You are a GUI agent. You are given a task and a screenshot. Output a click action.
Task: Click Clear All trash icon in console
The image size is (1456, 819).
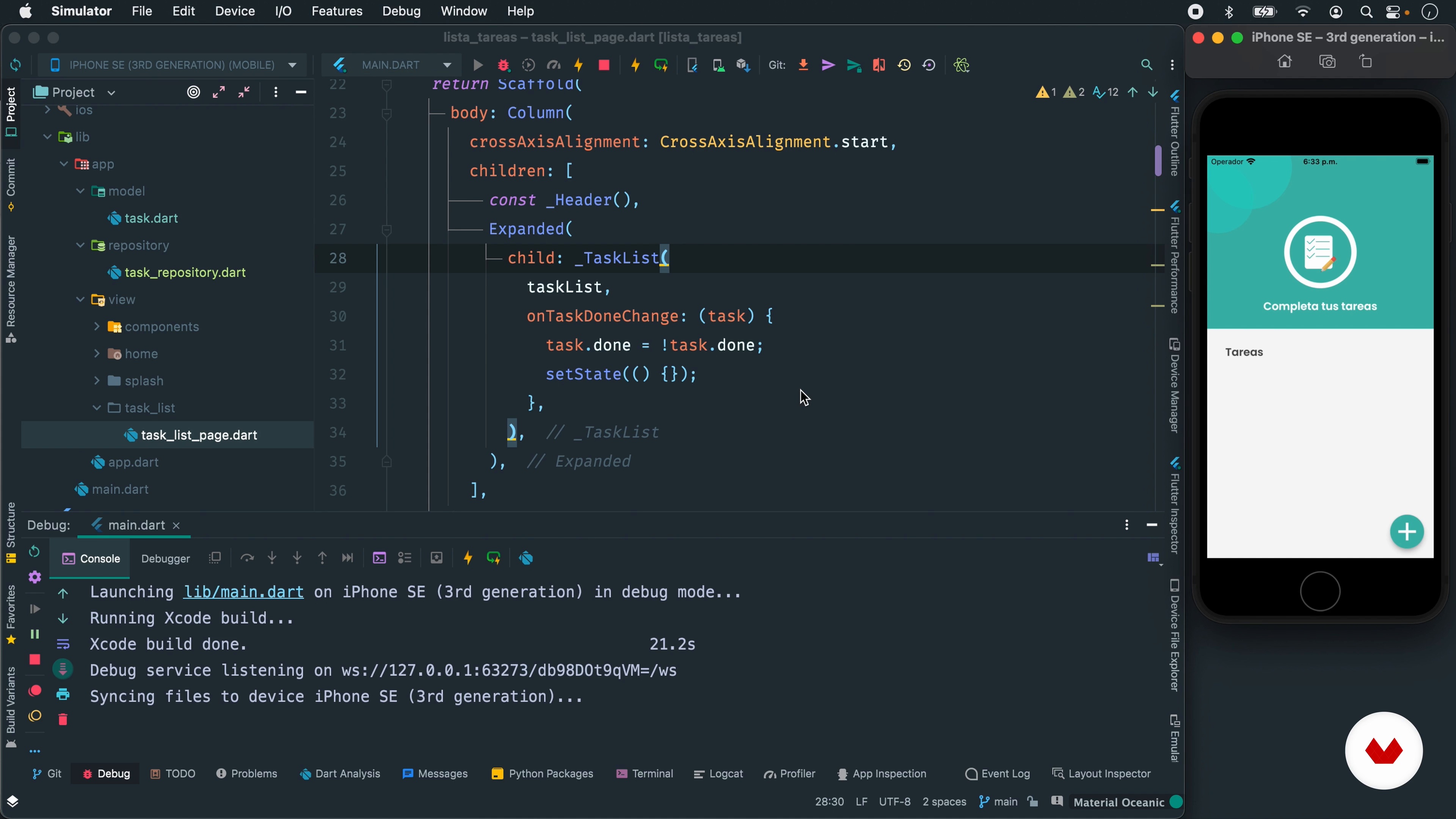pos(63,720)
